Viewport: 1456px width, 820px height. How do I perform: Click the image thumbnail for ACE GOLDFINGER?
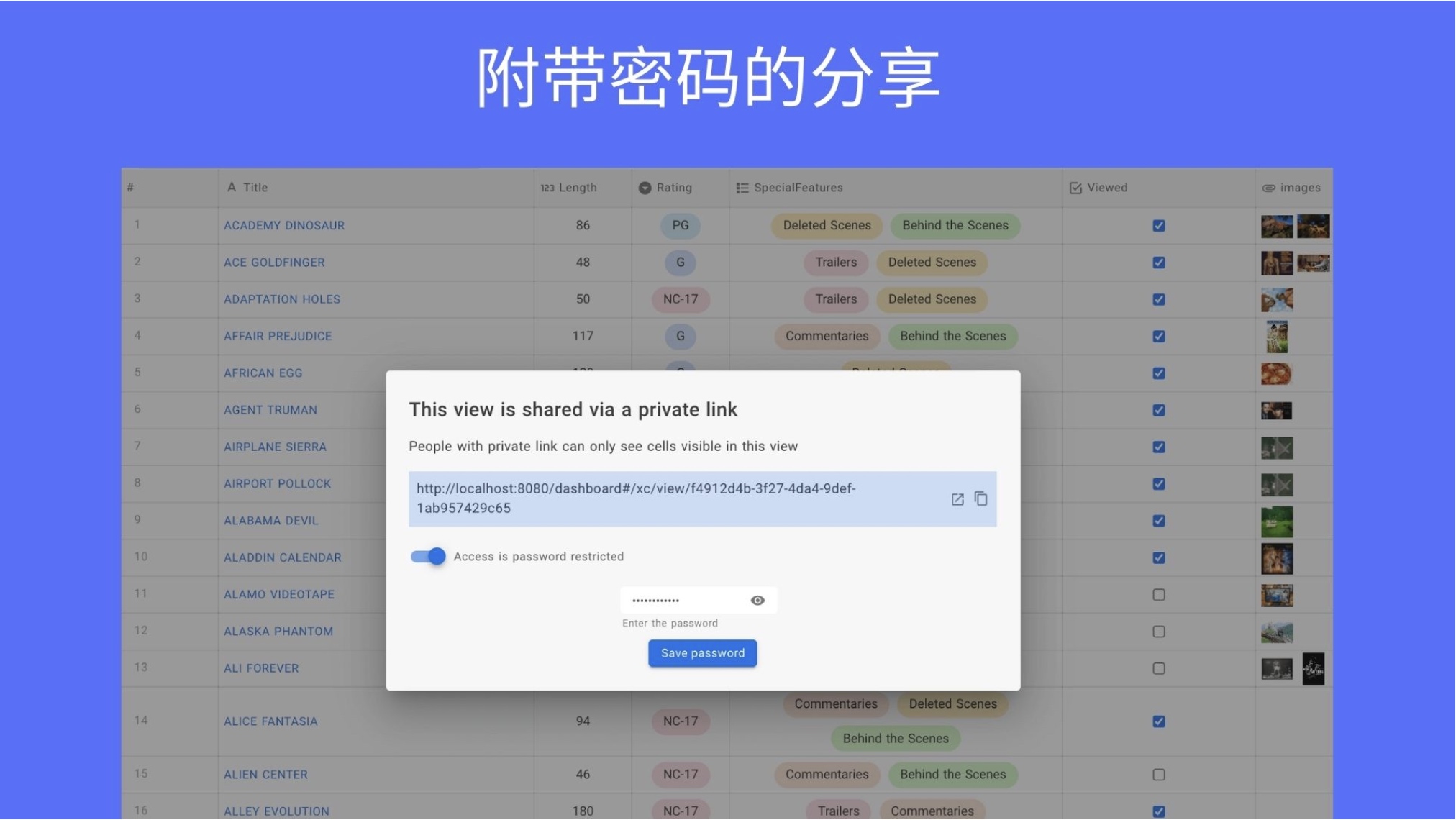click(1277, 262)
